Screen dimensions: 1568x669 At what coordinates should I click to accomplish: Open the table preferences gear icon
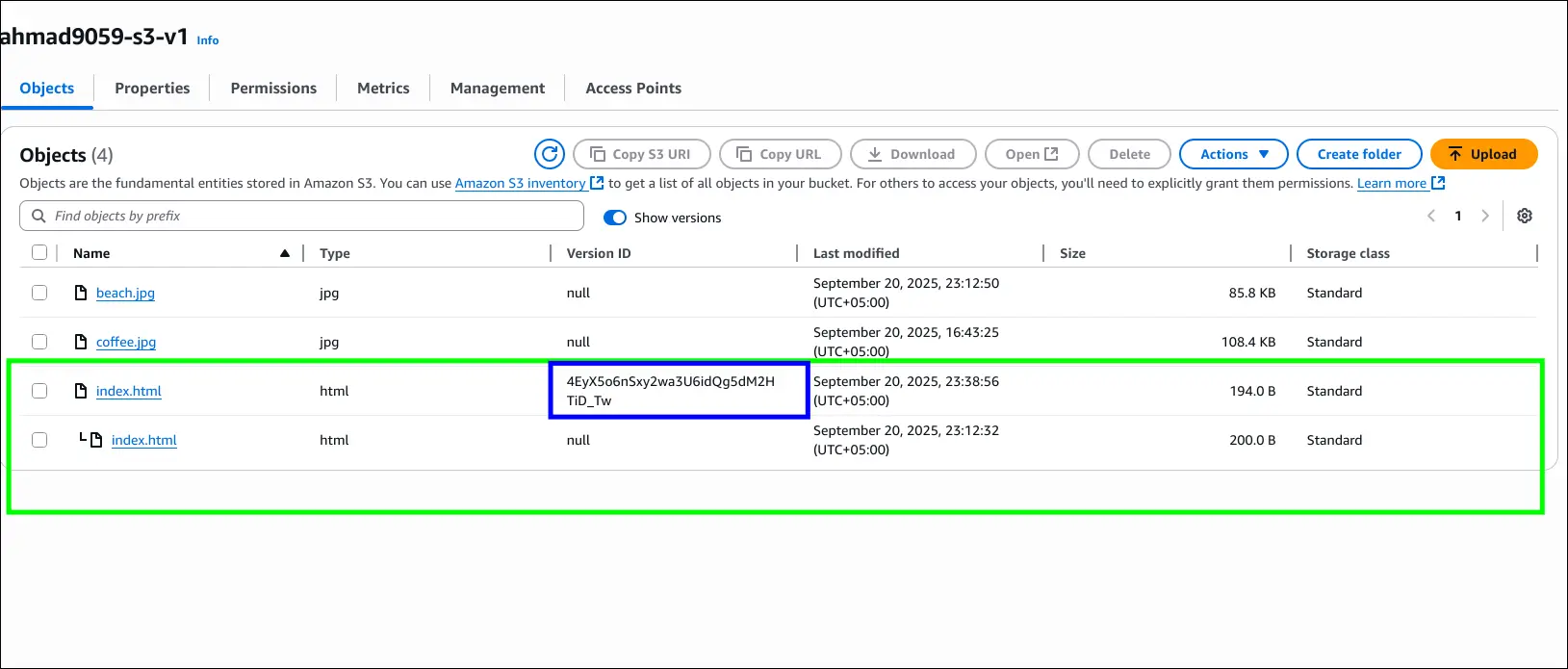pos(1525,216)
